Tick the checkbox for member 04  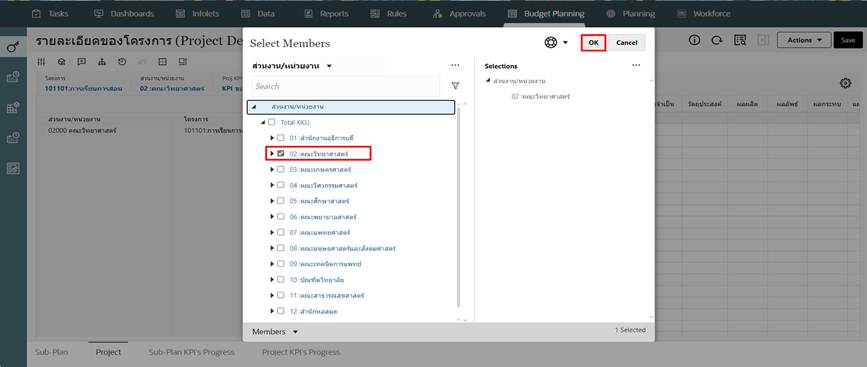(x=281, y=185)
